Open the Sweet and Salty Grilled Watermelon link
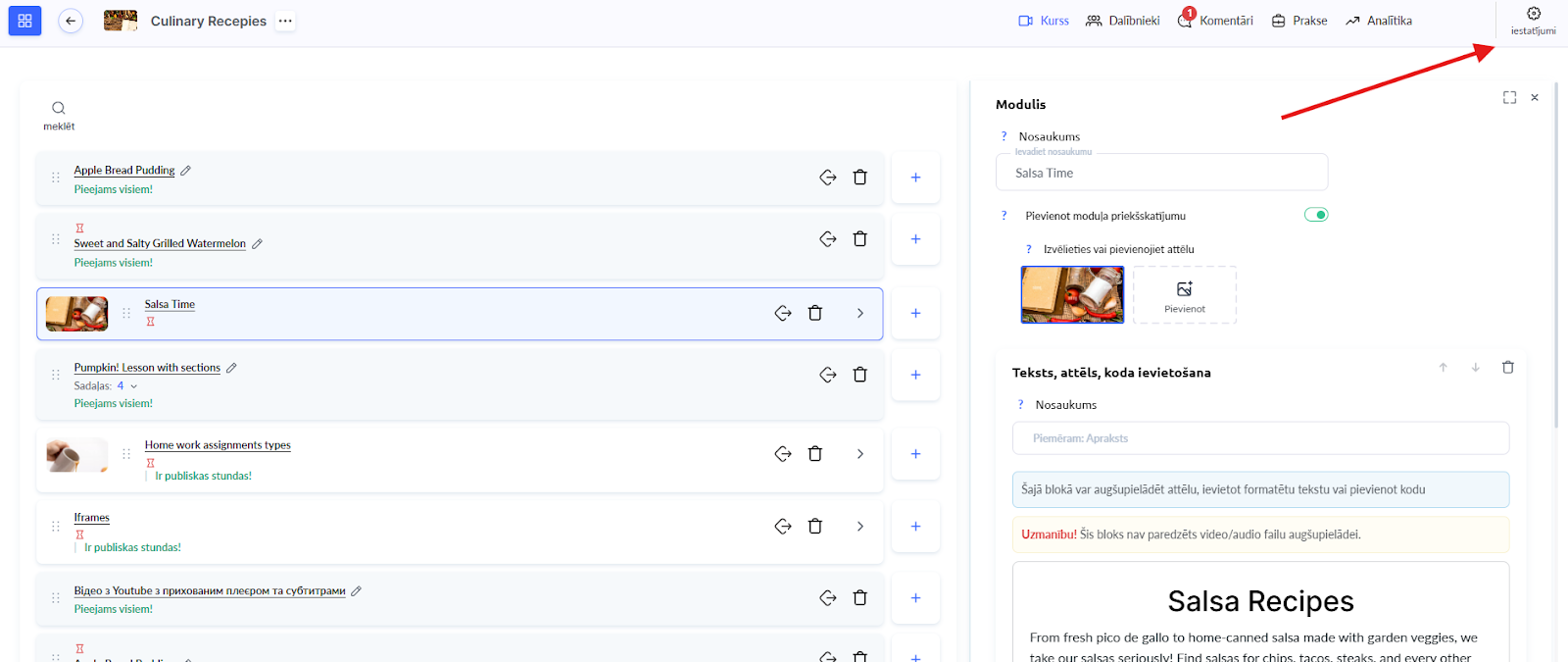1568x662 pixels. (x=160, y=243)
